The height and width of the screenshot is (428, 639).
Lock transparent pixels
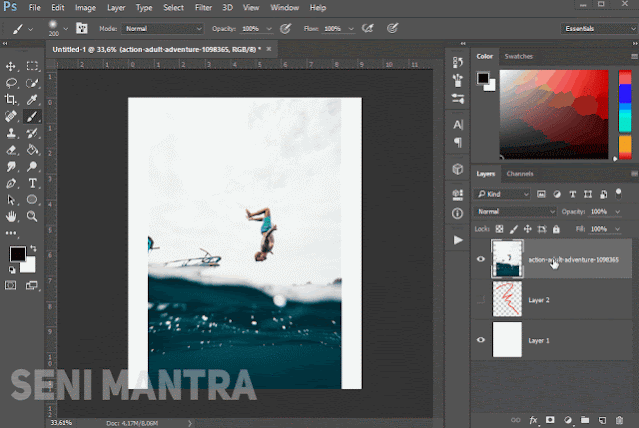click(x=499, y=229)
